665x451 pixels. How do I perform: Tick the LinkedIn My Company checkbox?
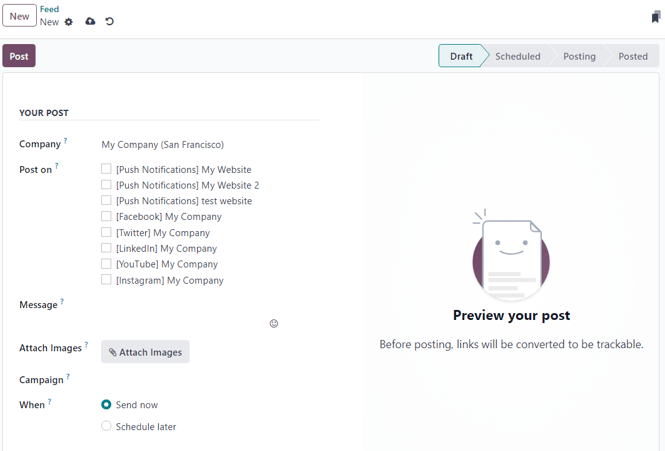click(106, 248)
